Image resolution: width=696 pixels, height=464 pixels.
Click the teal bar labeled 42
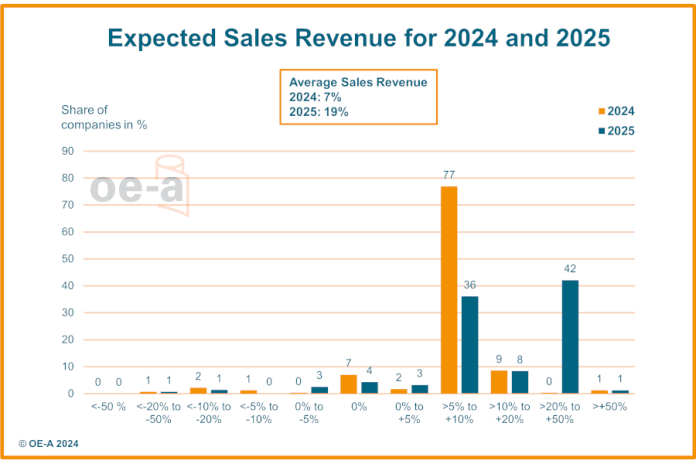(570, 336)
